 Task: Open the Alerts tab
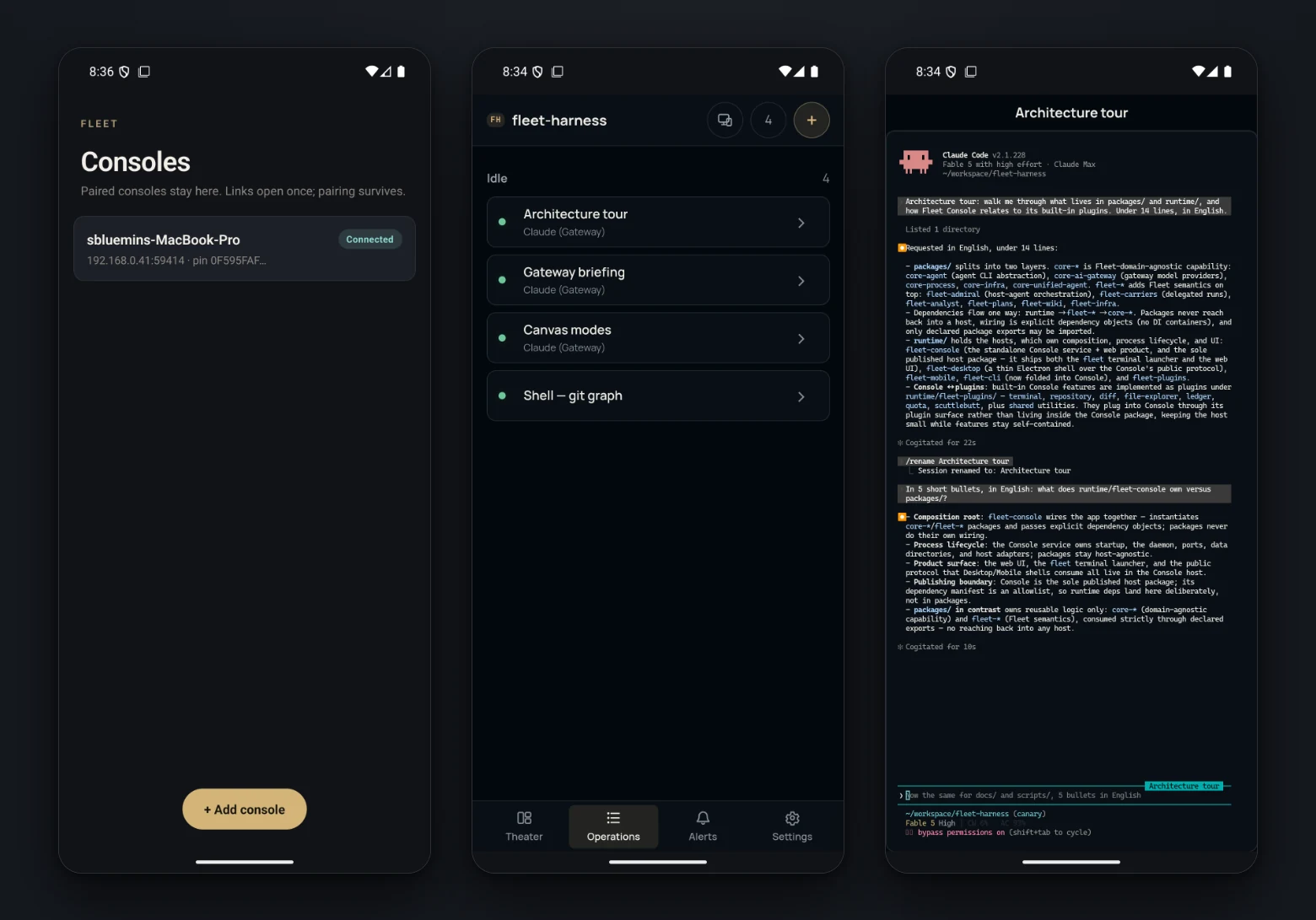click(703, 826)
